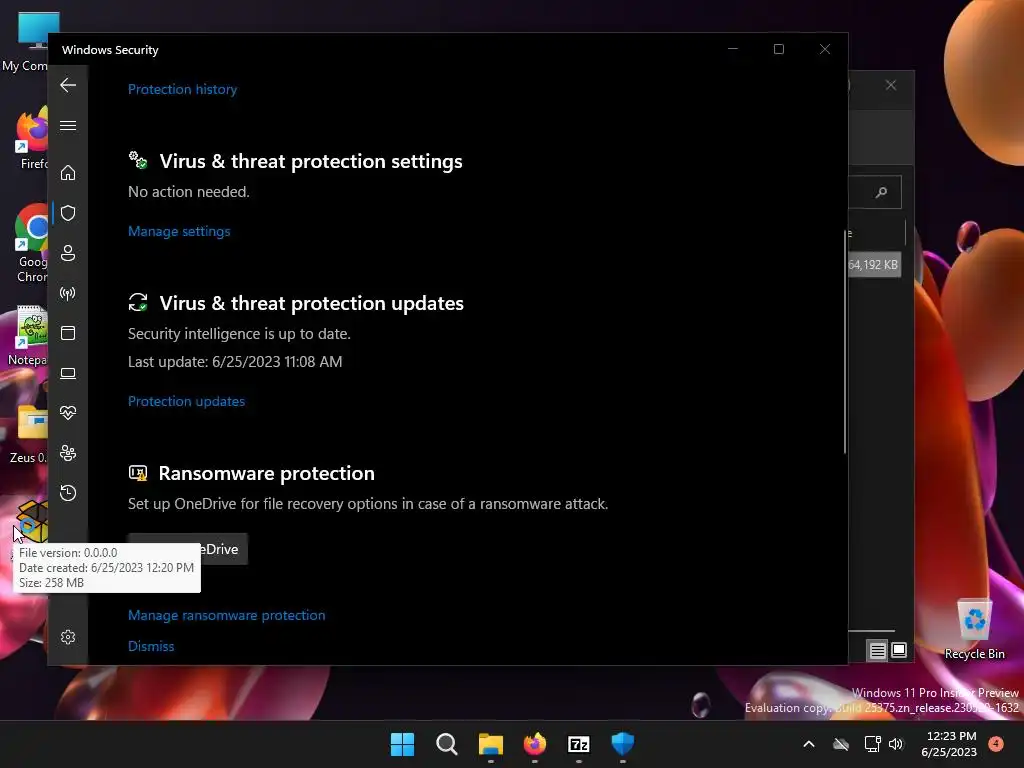This screenshot has width=1024, height=768.
Task: Open App & browser control icon
Action: 68,333
